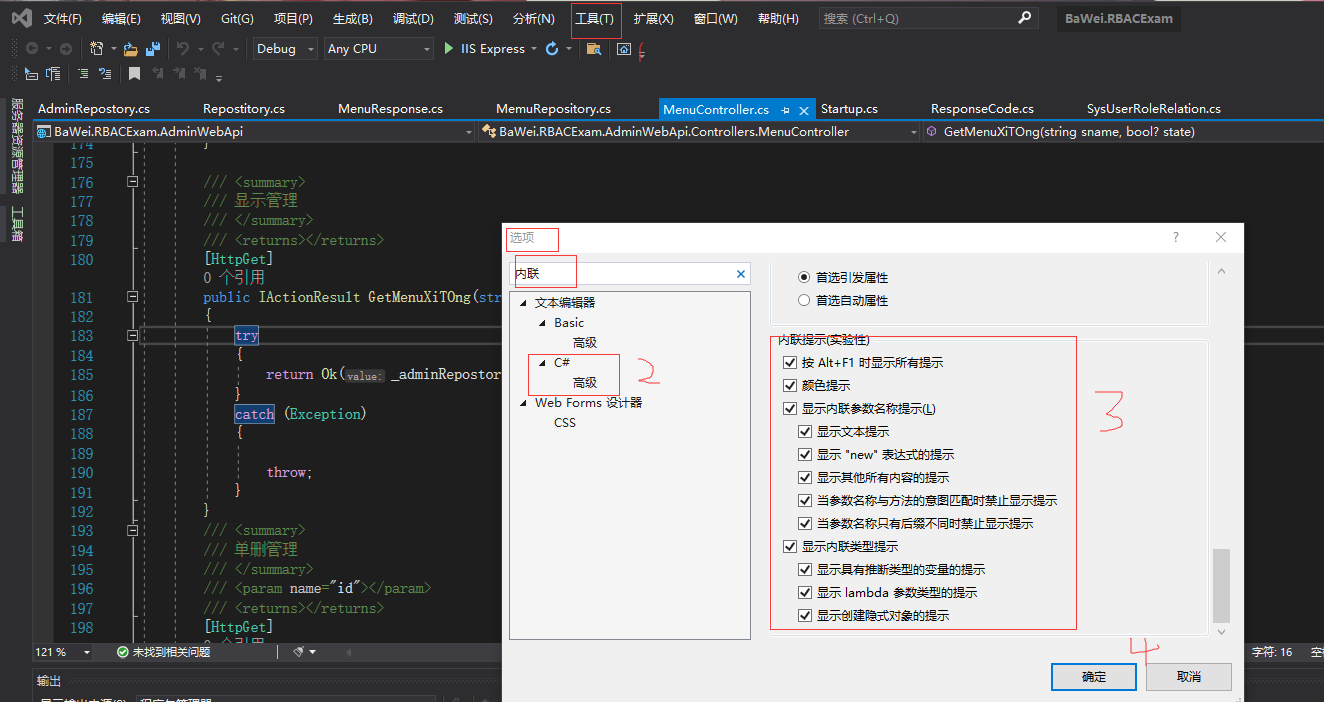Click the 未找到相关问题 status indicator
1324x702 pixels.
pos(163,652)
